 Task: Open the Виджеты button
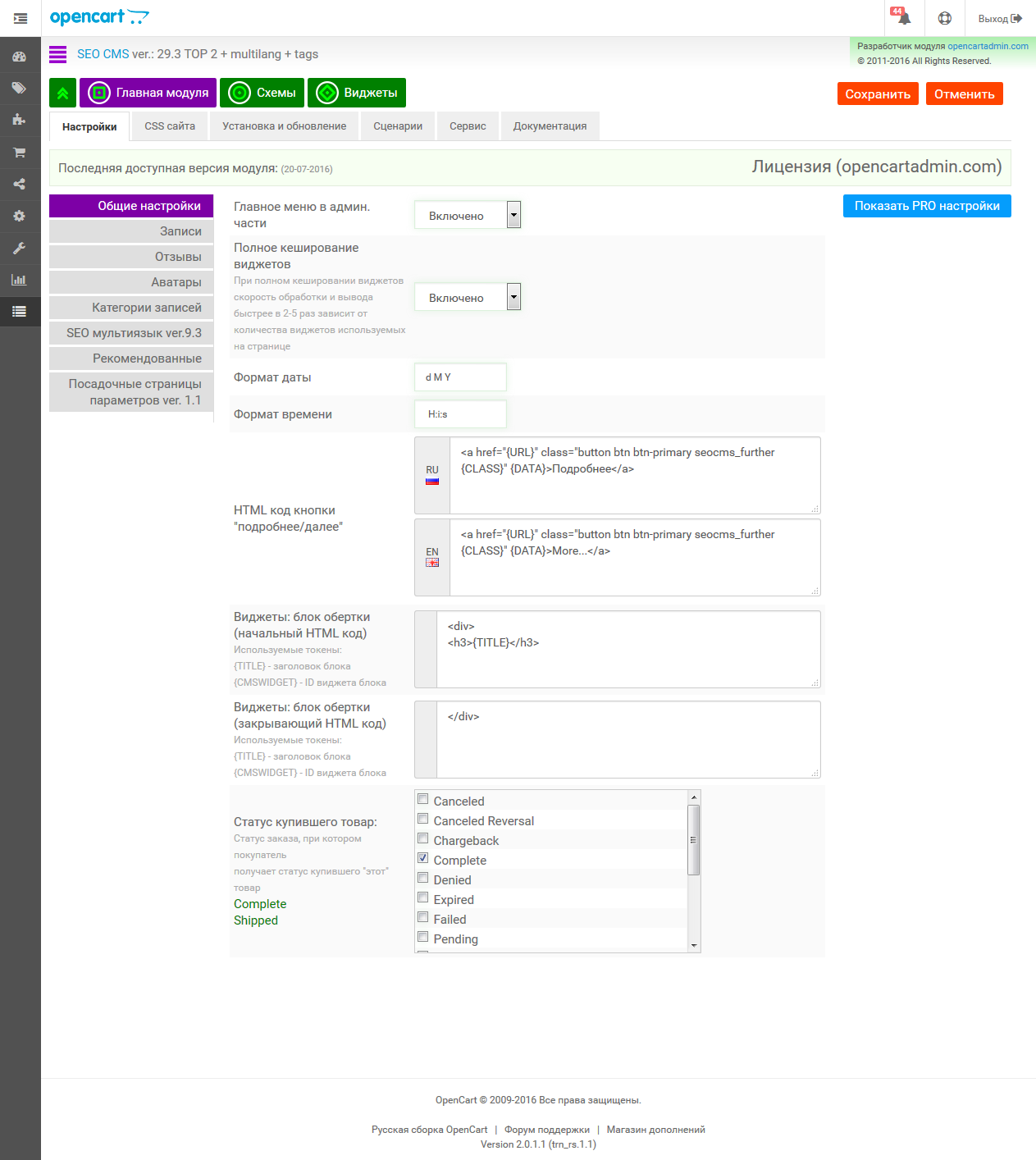click(x=357, y=93)
